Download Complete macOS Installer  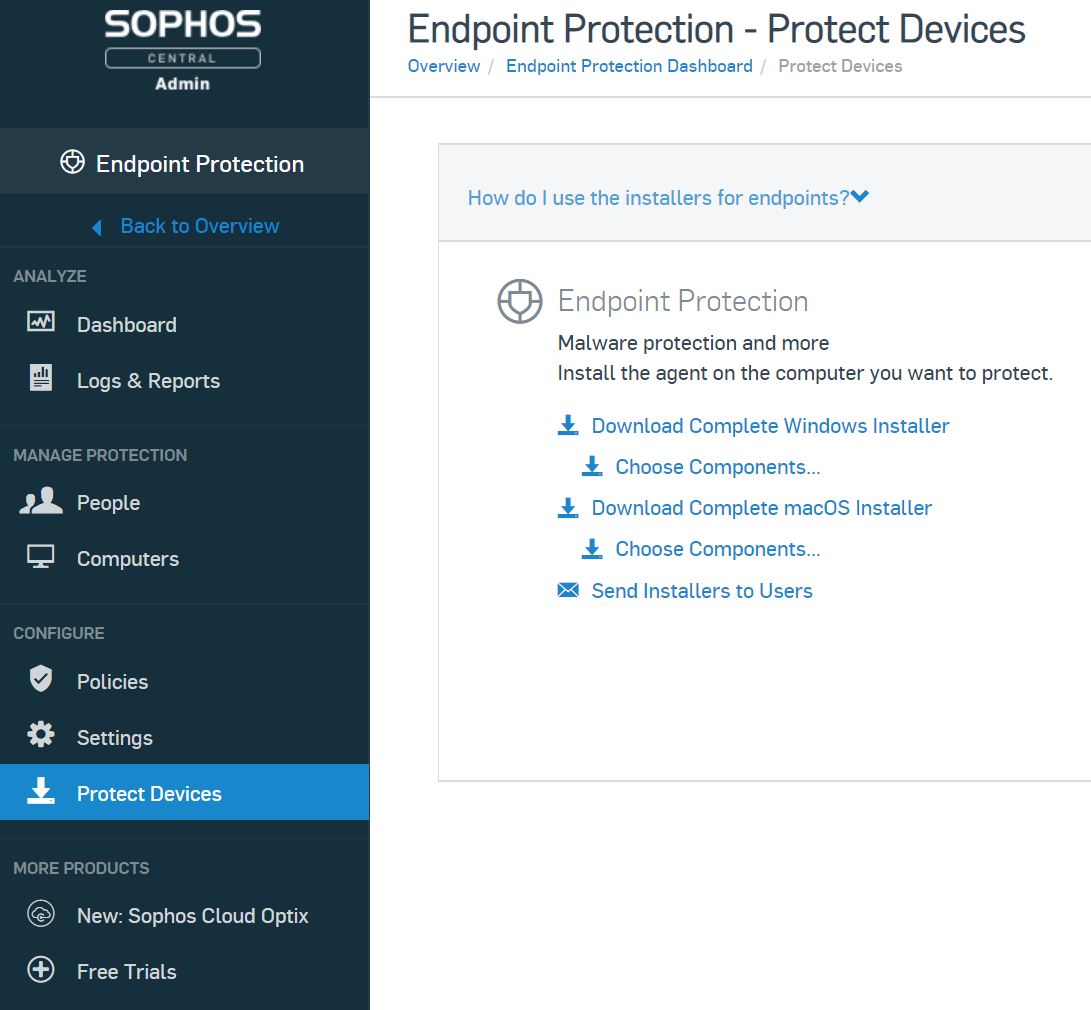point(761,508)
